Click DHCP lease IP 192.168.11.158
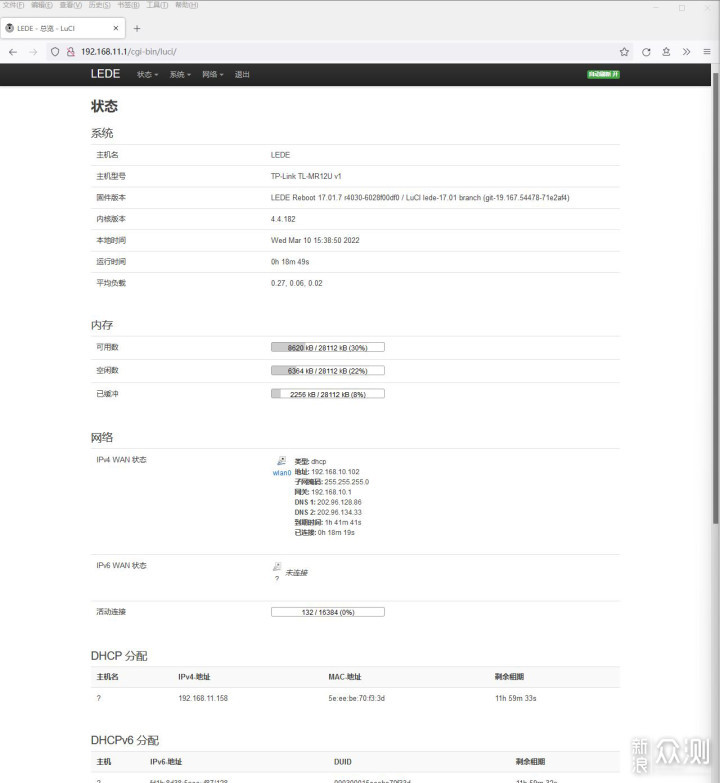The height and width of the screenshot is (783, 720). pos(203,698)
